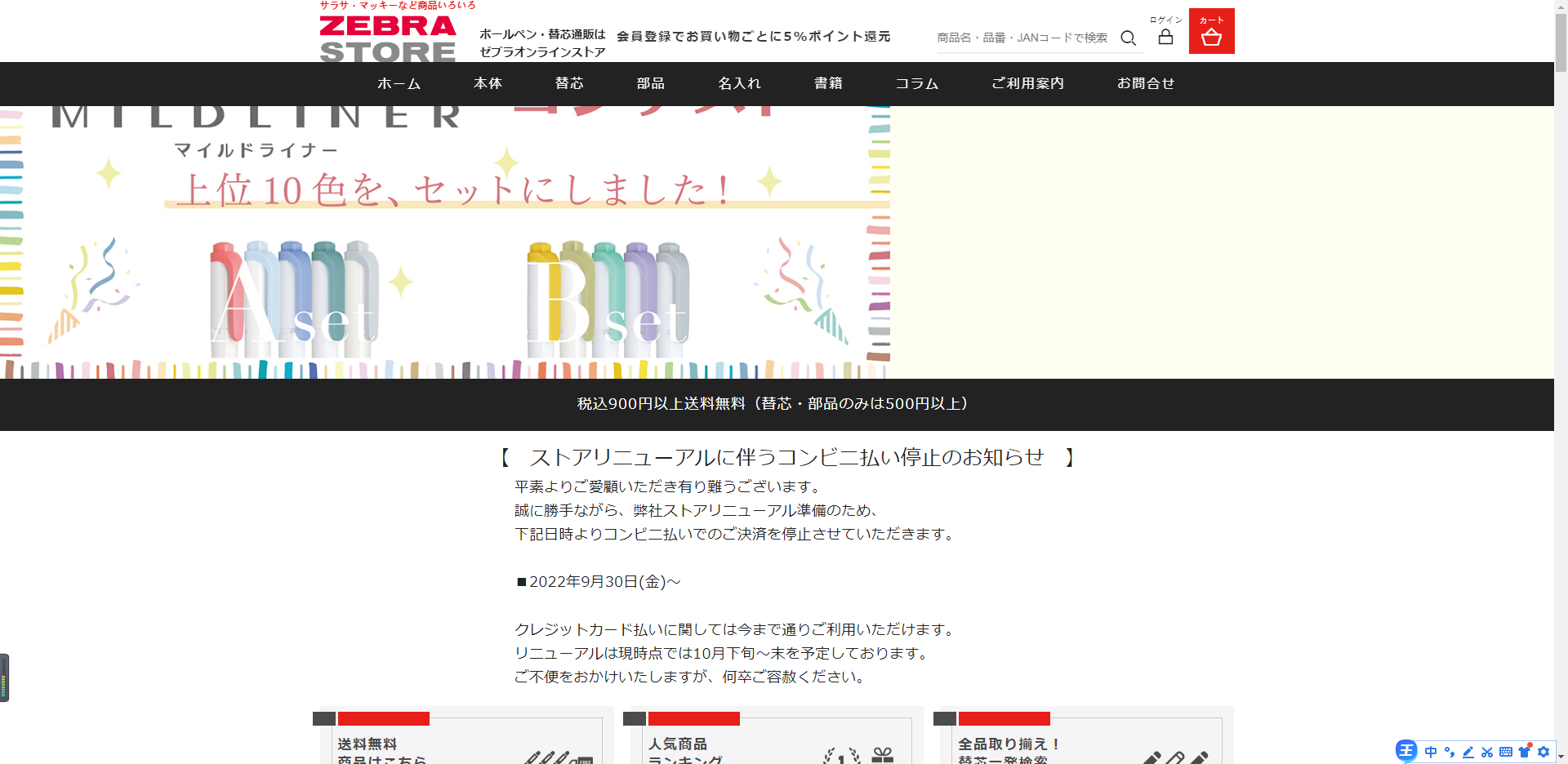Open the red cart basket button
This screenshot has width=1568, height=764.
(x=1212, y=31)
